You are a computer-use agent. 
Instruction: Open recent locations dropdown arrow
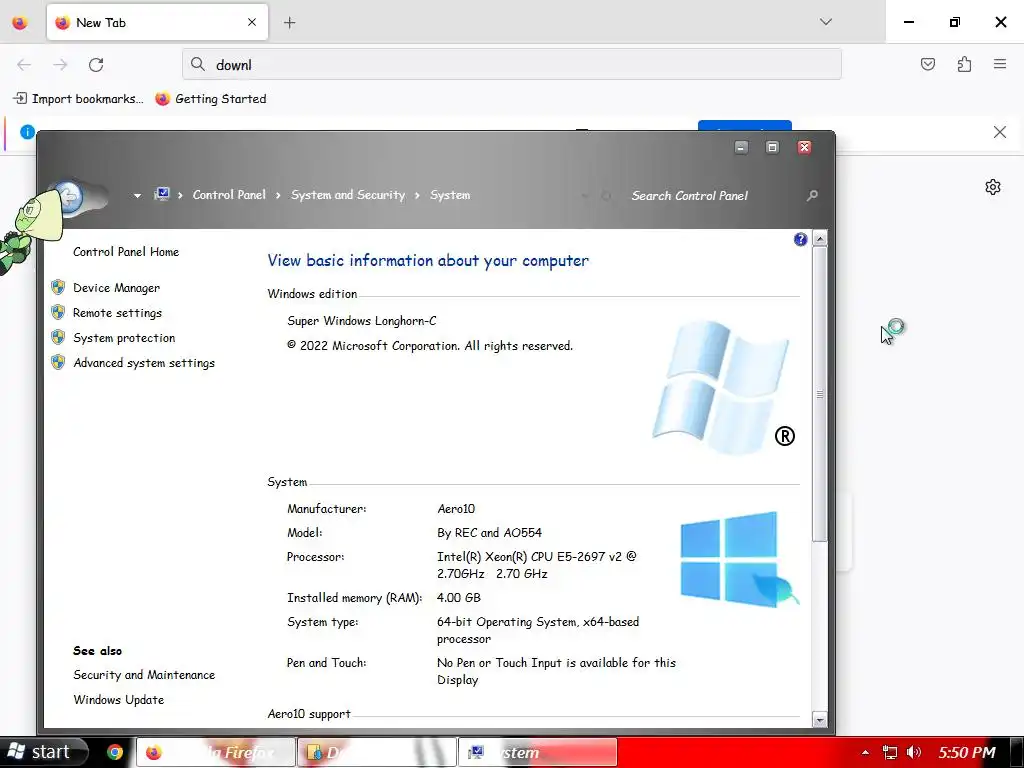[x=137, y=195]
